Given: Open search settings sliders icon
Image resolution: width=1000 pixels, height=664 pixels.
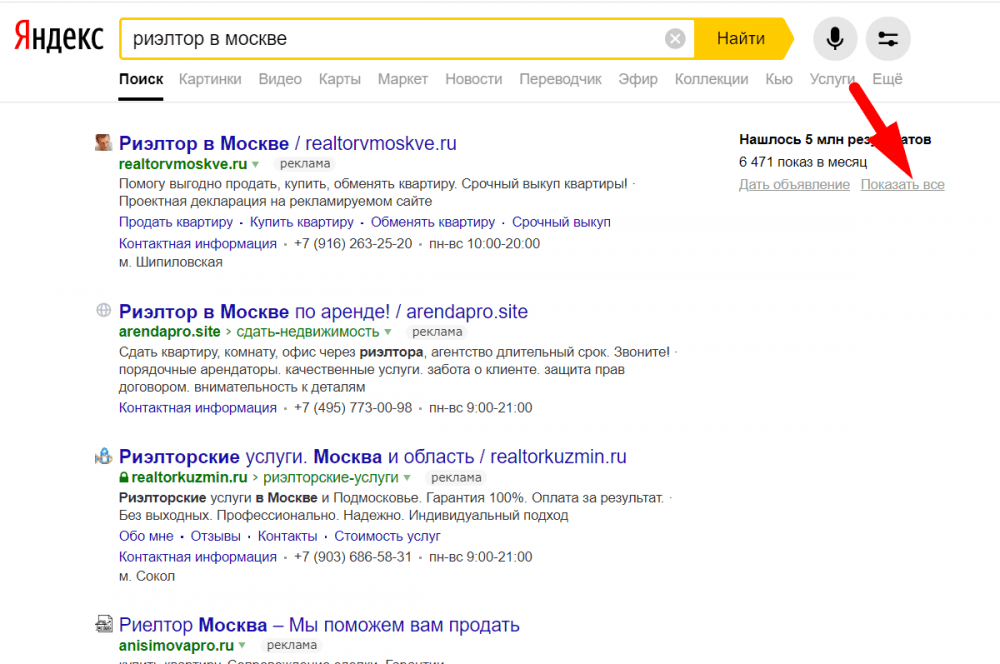Looking at the screenshot, I should (888, 39).
